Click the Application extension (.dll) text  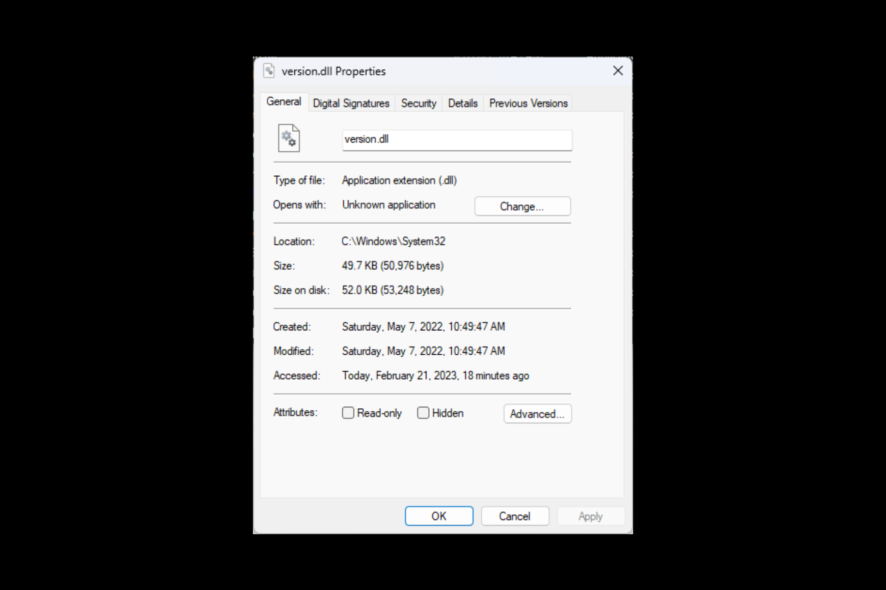399,180
